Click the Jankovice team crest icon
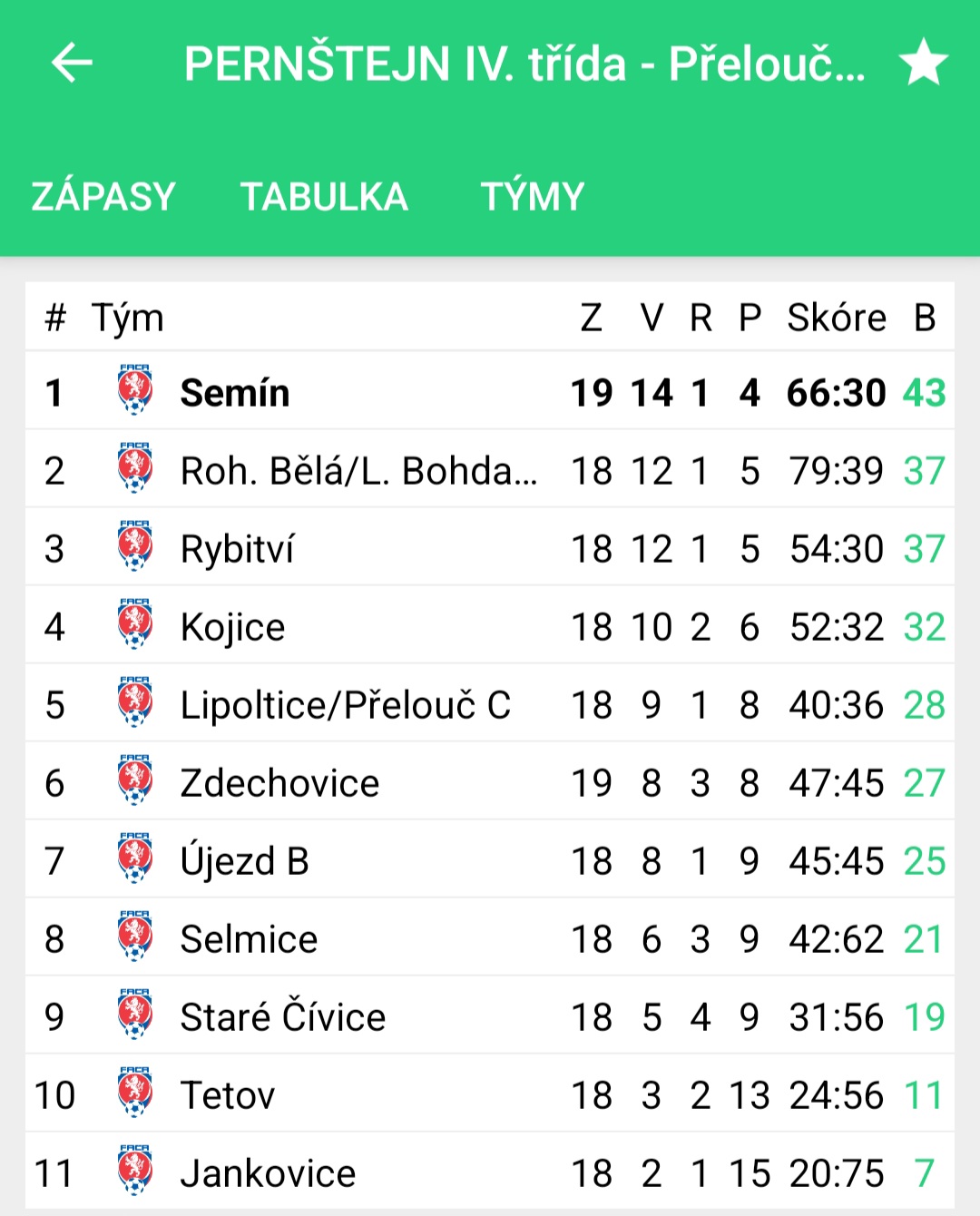Screen dimensions: 980x1216 (x=134, y=1171)
